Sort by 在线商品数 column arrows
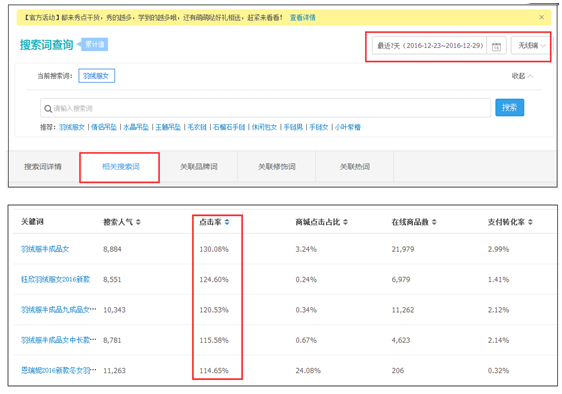 434,222
